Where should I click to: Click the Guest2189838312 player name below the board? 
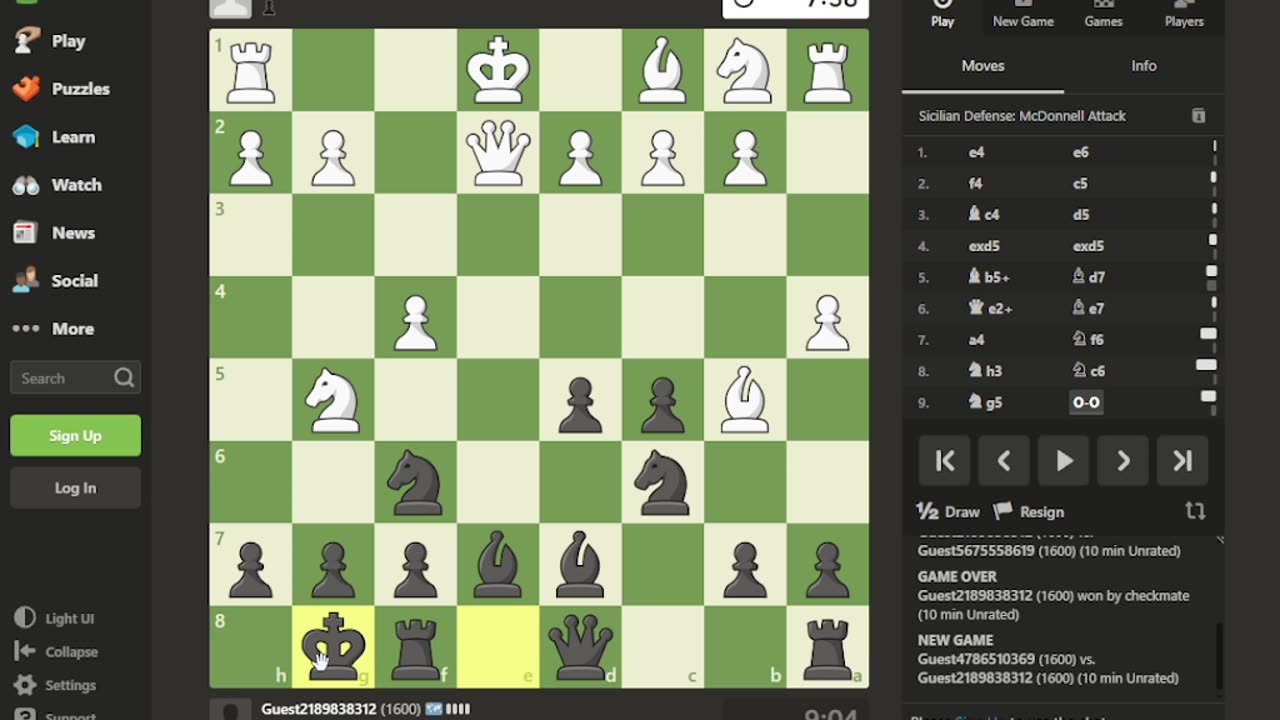pos(319,709)
